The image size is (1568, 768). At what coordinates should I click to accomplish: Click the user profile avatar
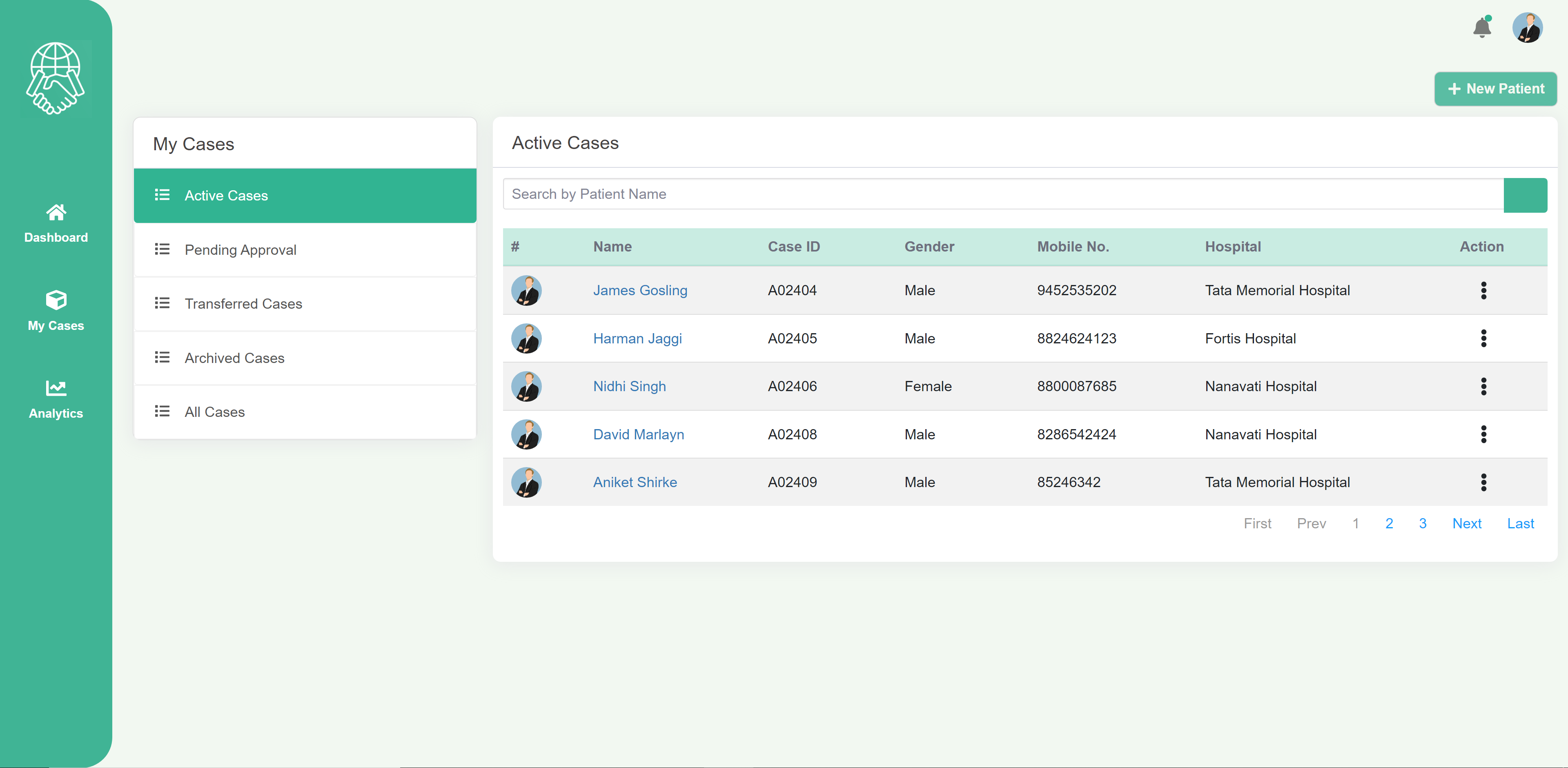pyautogui.click(x=1527, y=27)
